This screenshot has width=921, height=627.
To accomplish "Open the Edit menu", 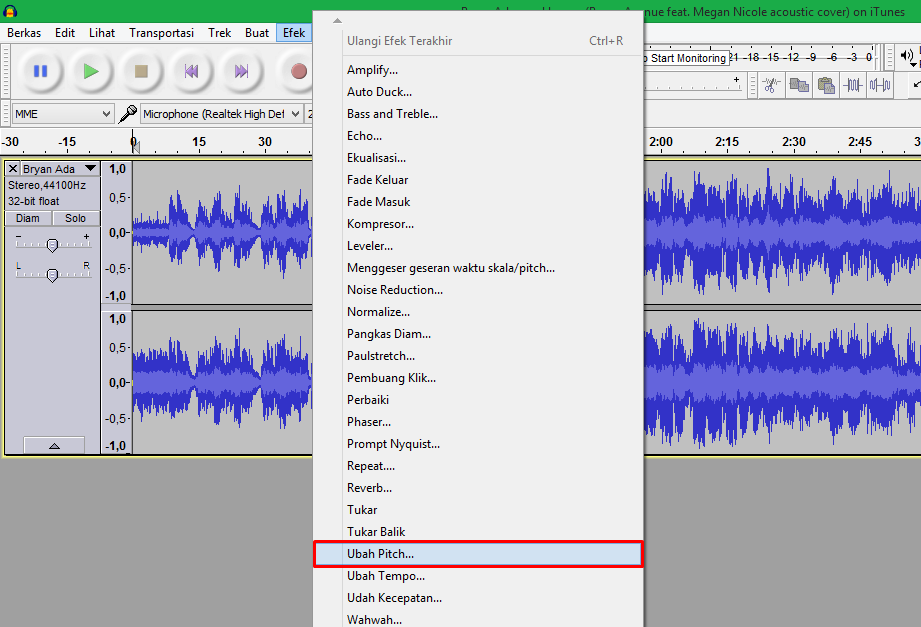I will (x=65, y=33).
